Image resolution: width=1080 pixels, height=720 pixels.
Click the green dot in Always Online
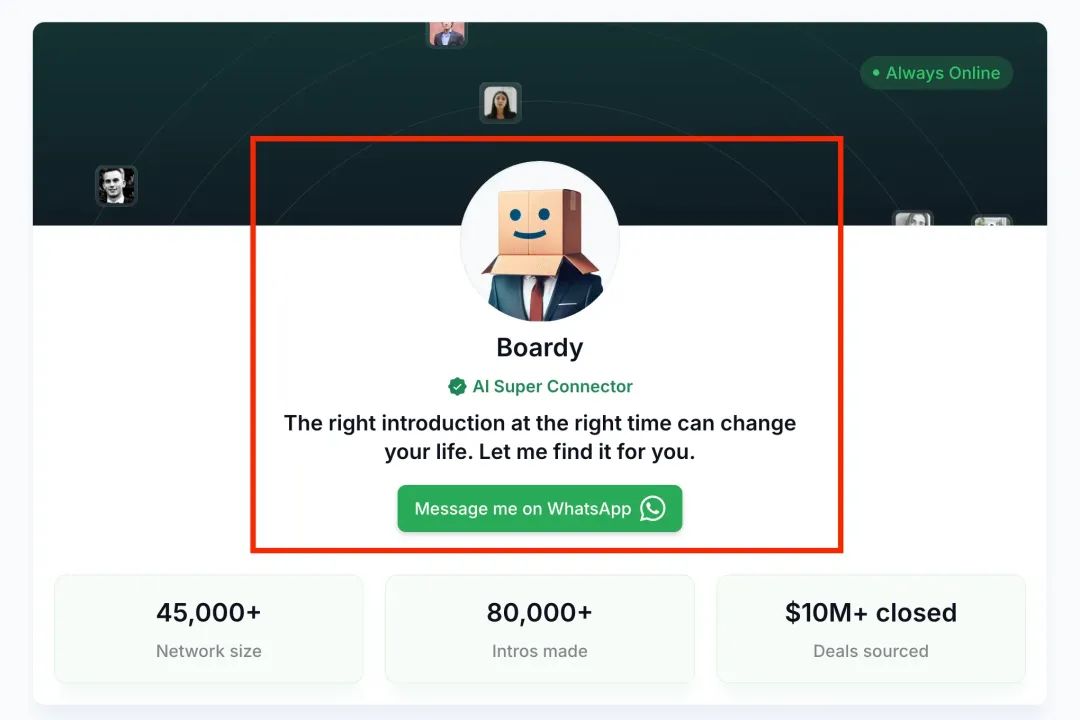tap(876, 72)
